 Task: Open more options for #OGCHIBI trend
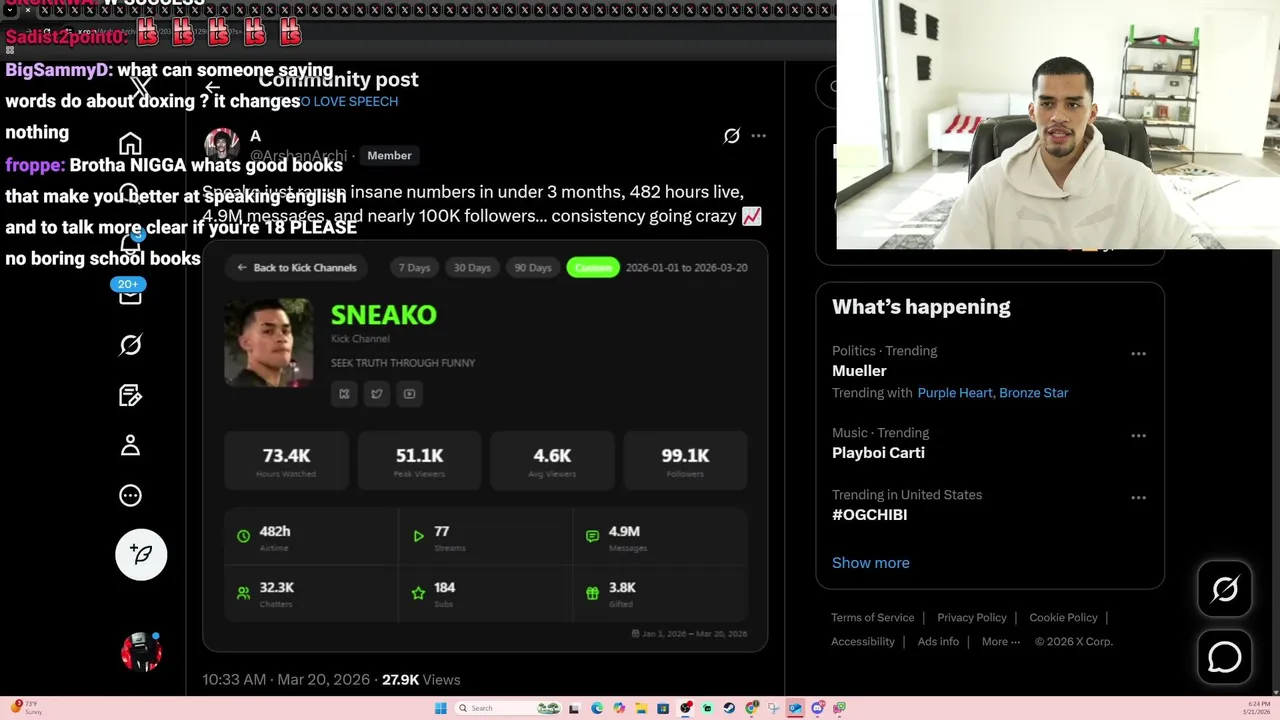(x=1138, y=498)
